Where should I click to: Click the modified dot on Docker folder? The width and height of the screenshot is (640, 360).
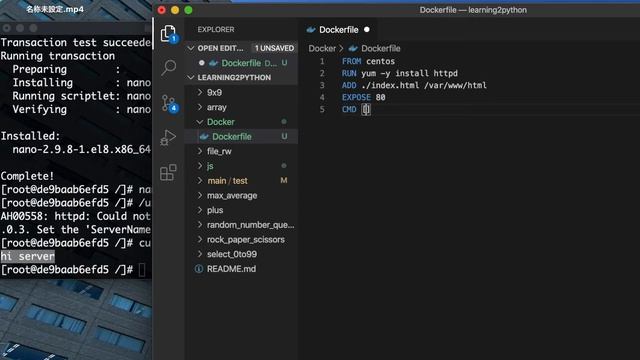[284, 122]
